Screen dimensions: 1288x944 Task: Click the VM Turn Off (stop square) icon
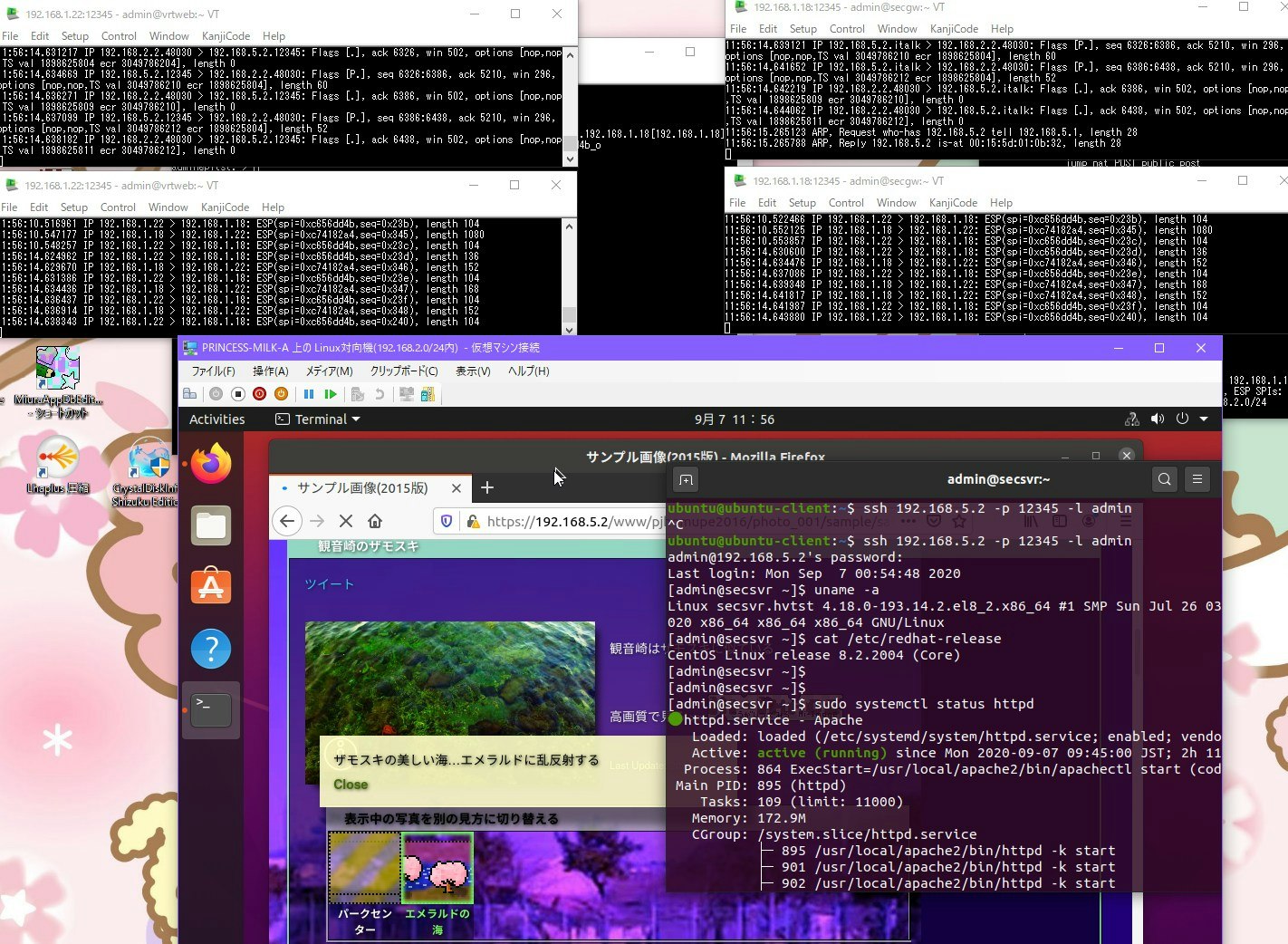(x=238, y=394)
